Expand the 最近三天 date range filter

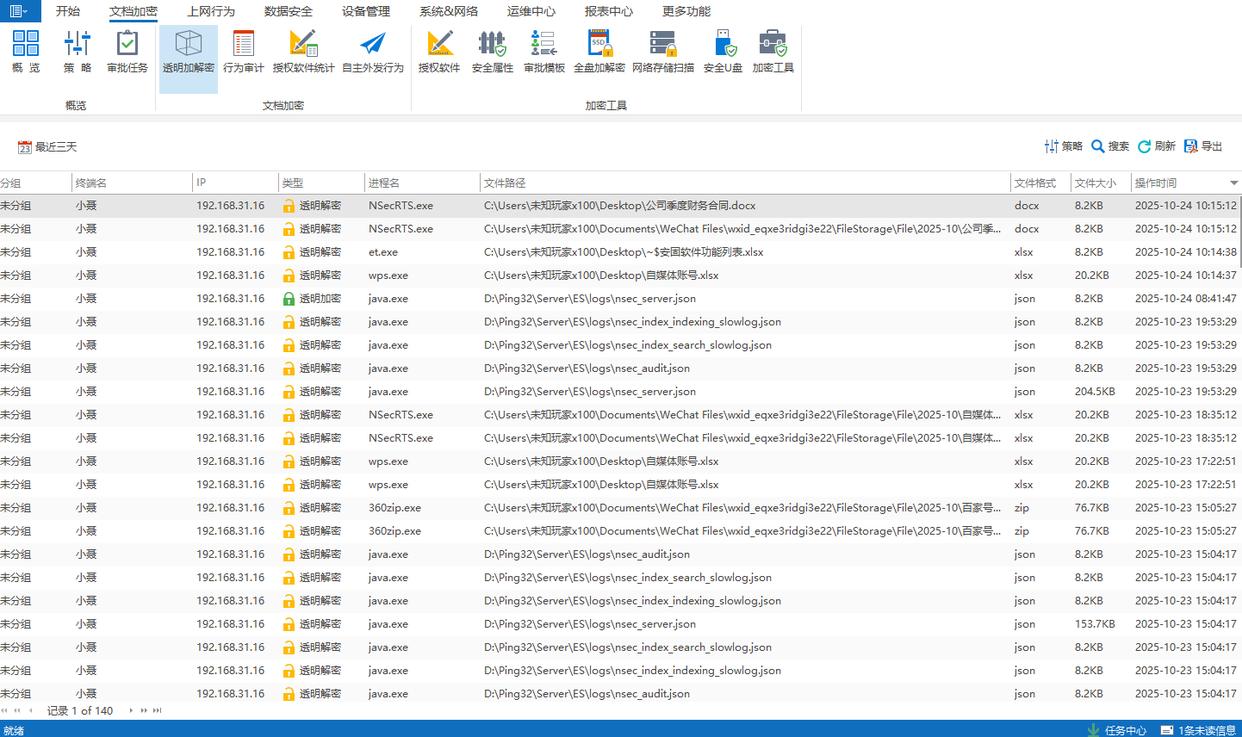47,147
